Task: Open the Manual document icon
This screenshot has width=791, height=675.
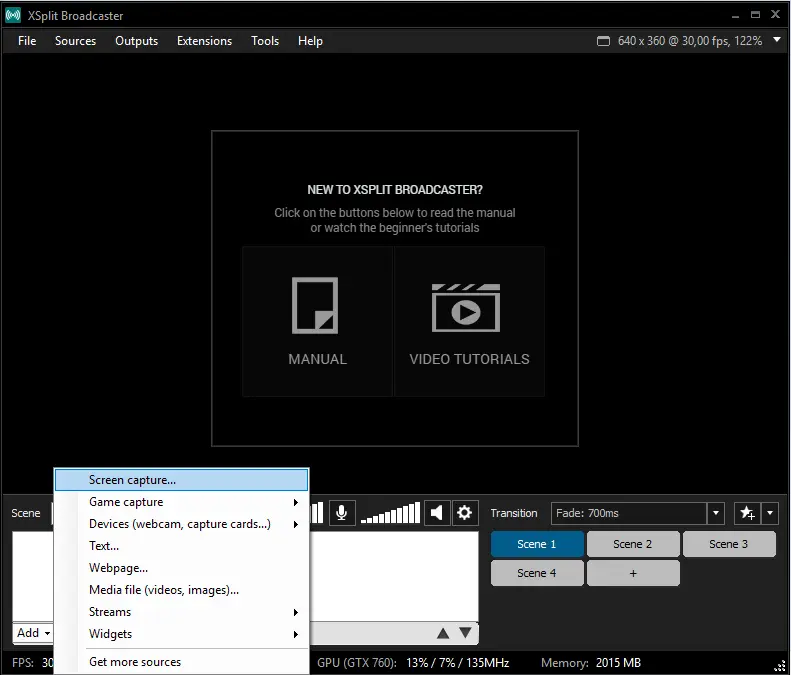Action: (317, 306)
